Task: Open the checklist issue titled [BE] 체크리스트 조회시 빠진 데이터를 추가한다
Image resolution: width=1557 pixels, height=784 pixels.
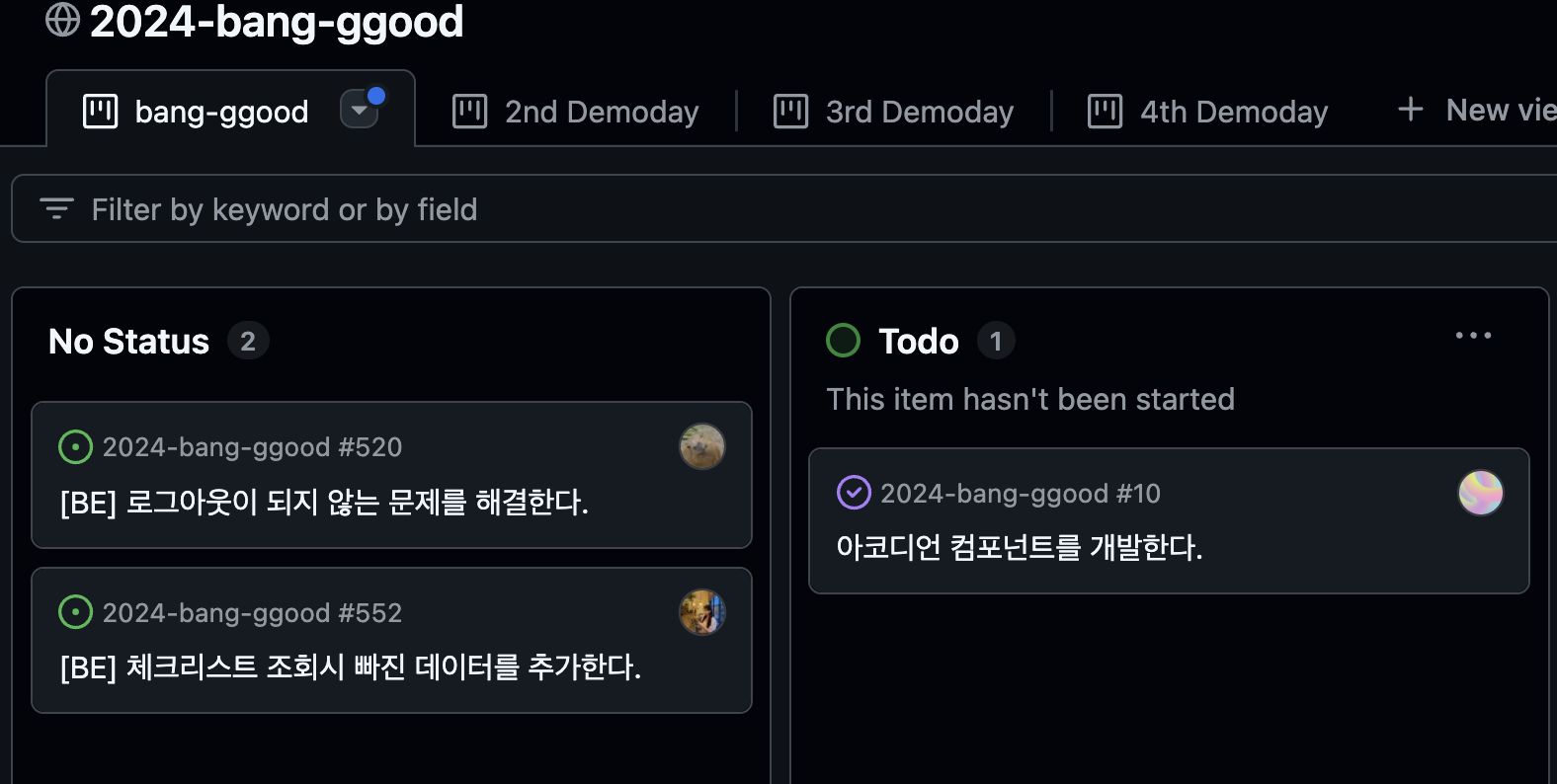Action: (x=351, y=667)
